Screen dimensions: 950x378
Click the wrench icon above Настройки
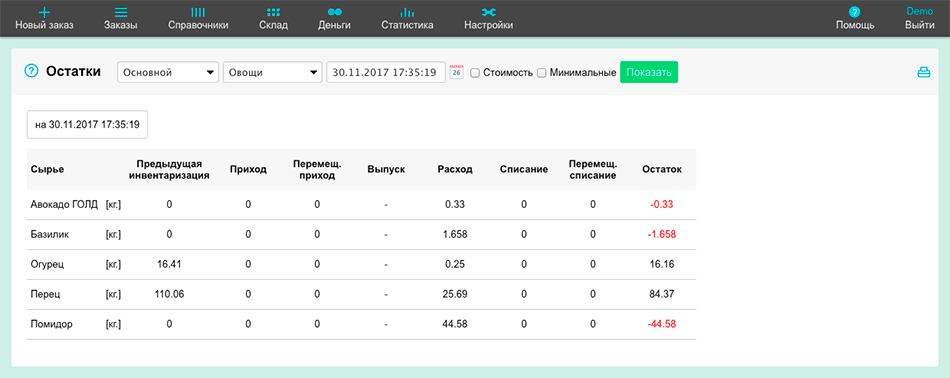click(488, 12)
